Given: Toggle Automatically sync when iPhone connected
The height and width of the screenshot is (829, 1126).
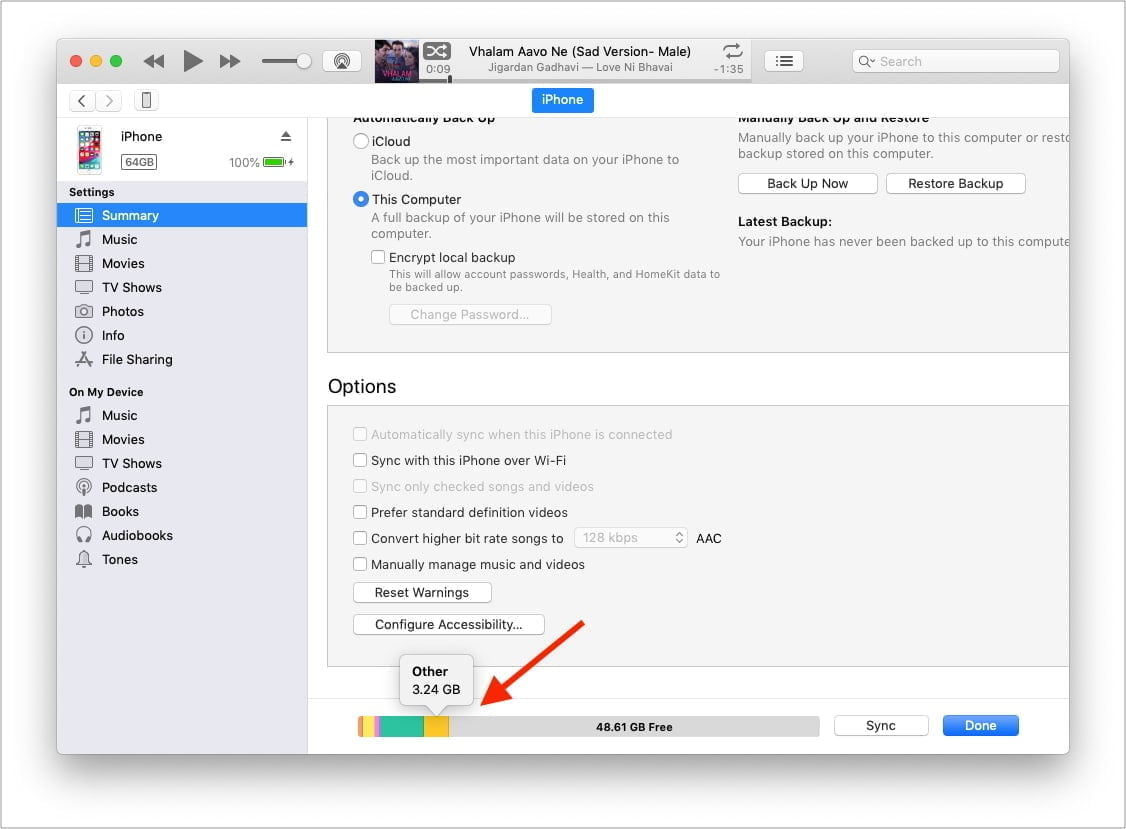Looking at the screenshot, I should [x=360, y=435].
